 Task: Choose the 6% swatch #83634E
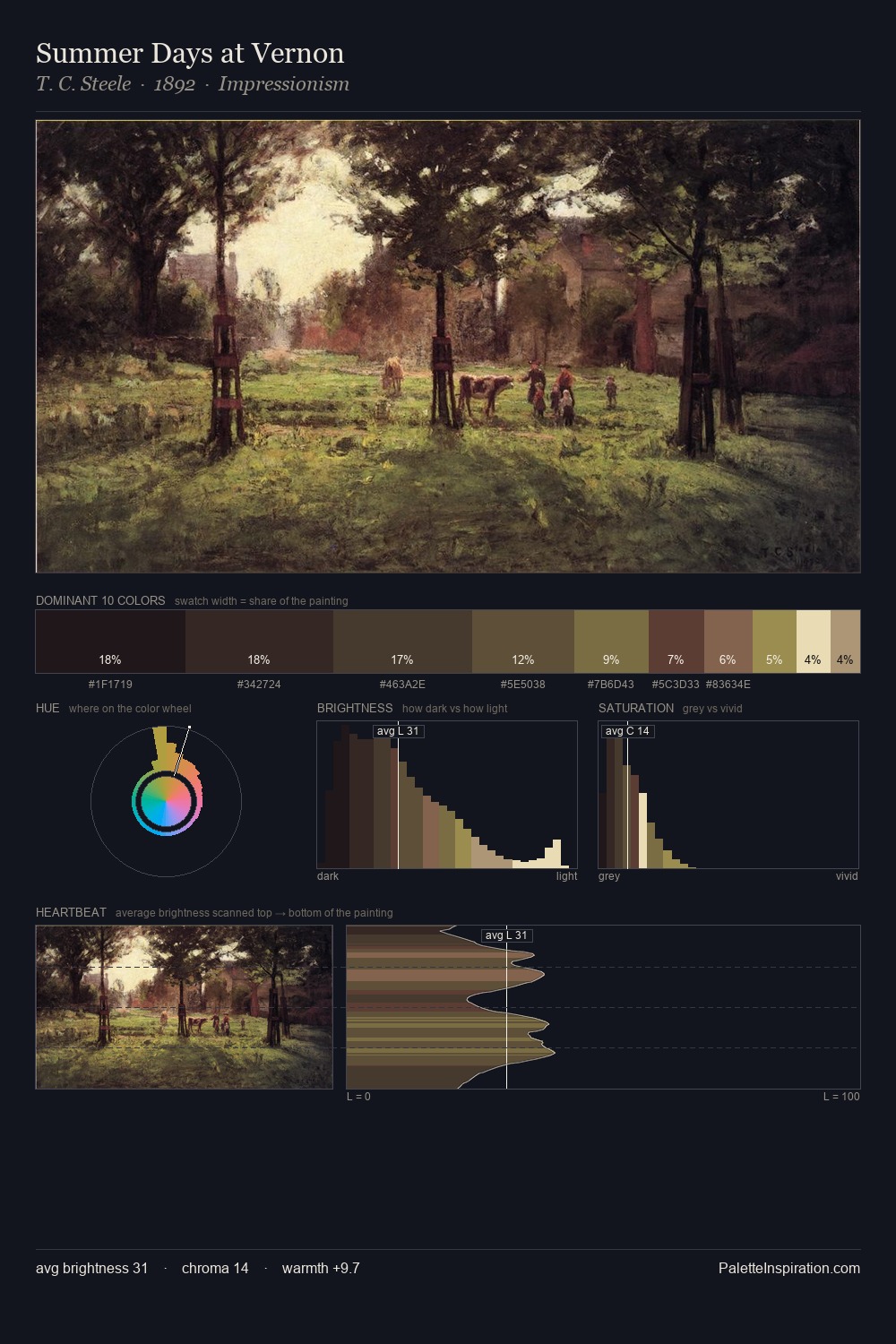[x=728, y=642]
